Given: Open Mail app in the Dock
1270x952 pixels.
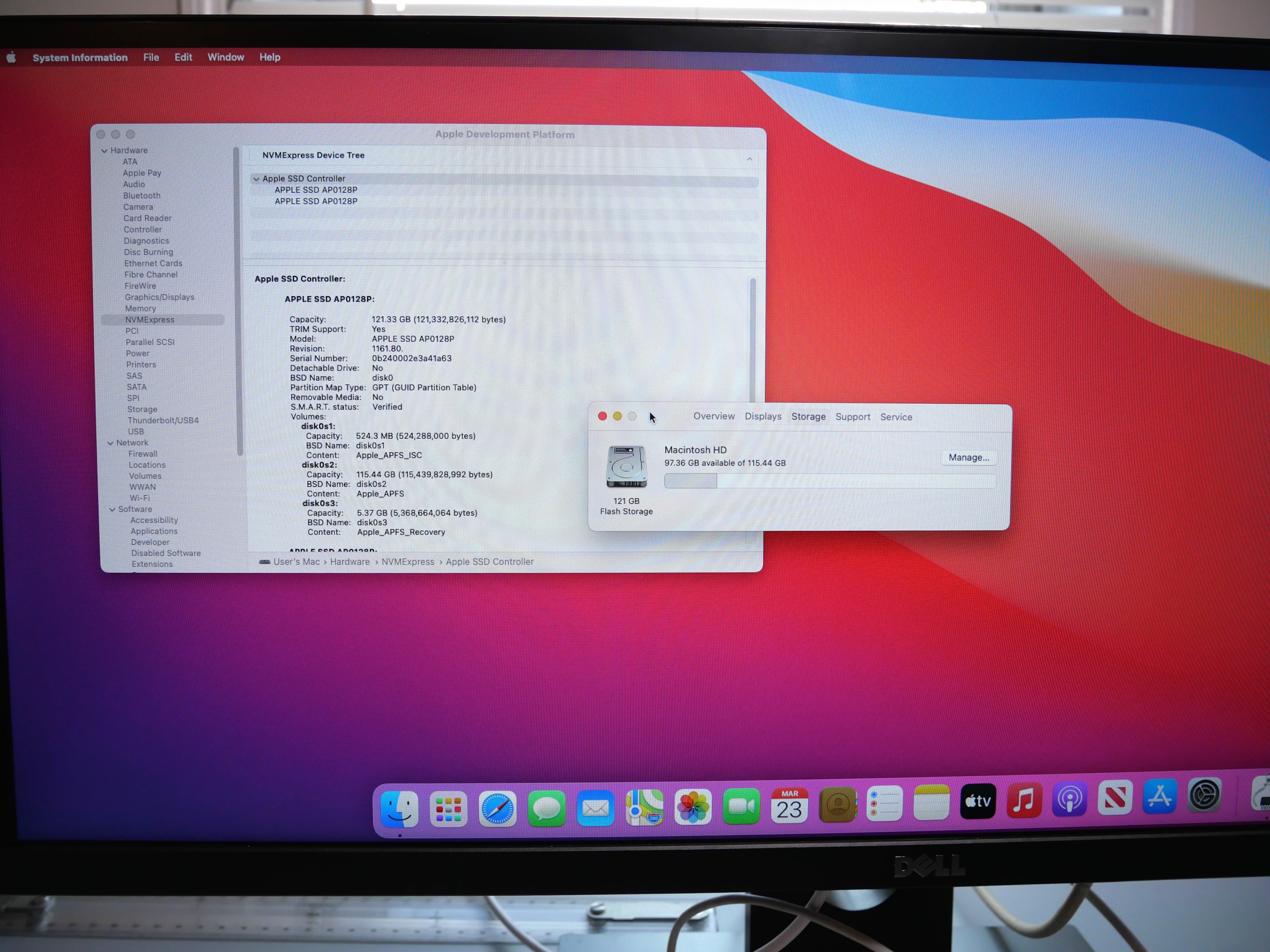Looking at the screenshot, I should [x=595, y=808].
